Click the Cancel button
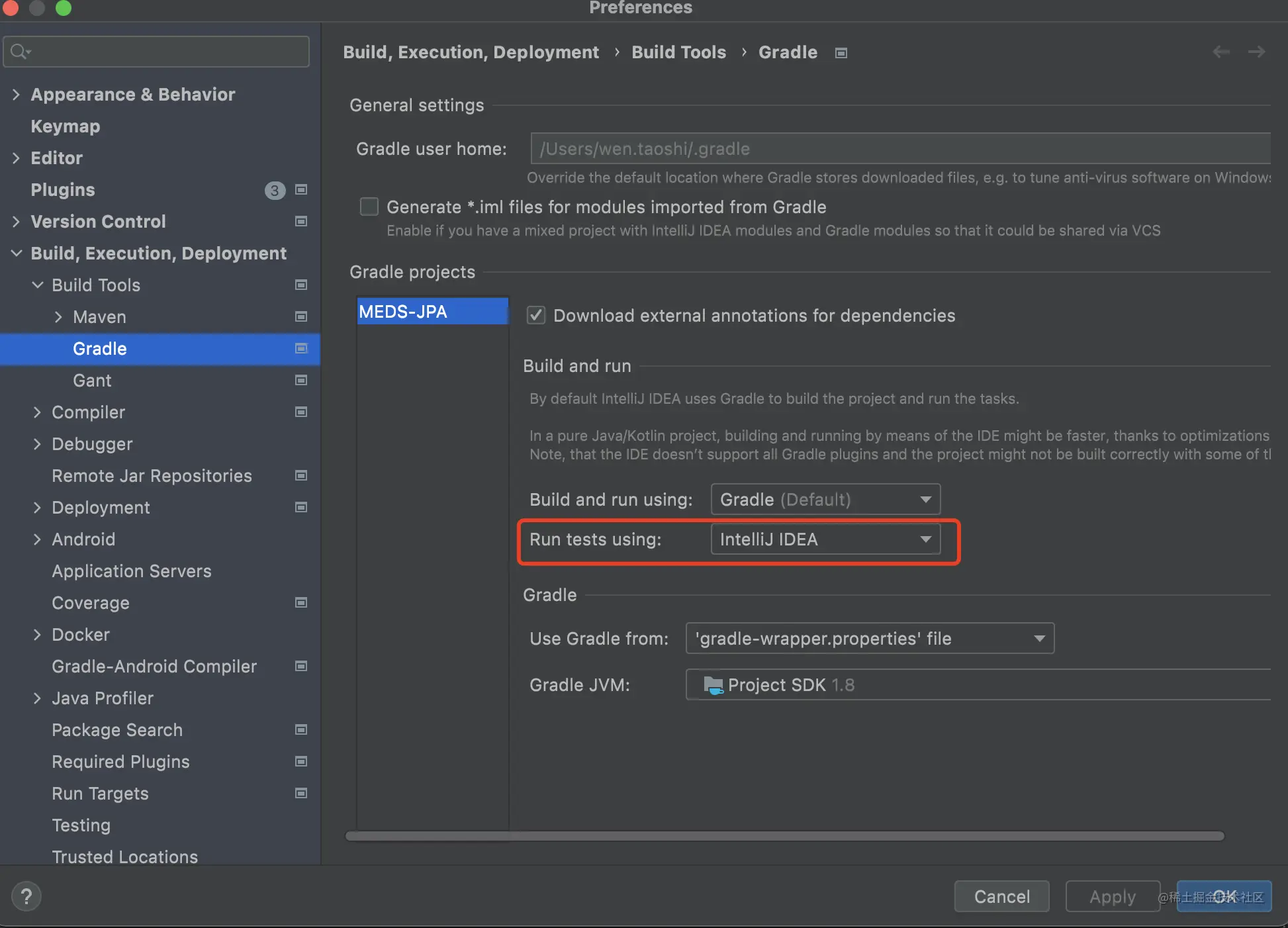The height and width of the screenshot is (928, 1288). (x=1002, y=897)
